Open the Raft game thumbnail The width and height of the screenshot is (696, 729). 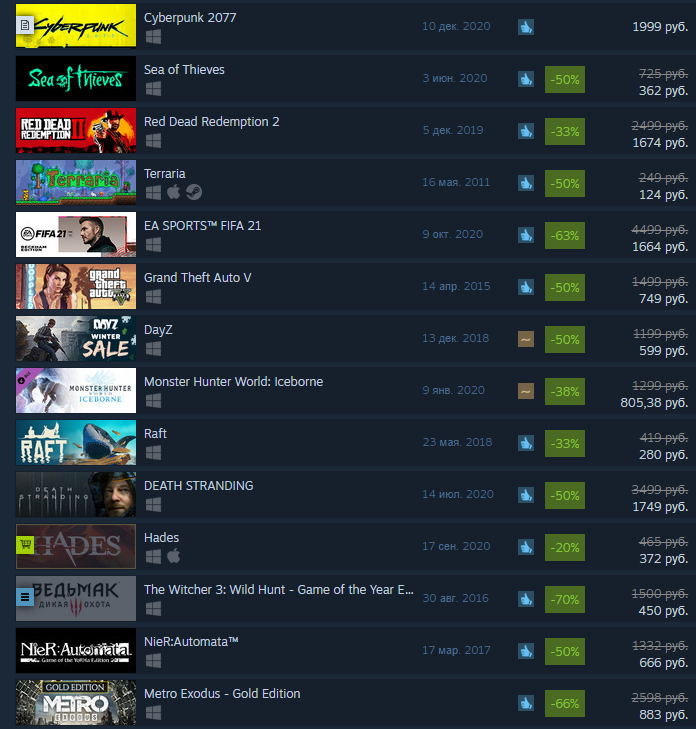click(x=76, y=443)
